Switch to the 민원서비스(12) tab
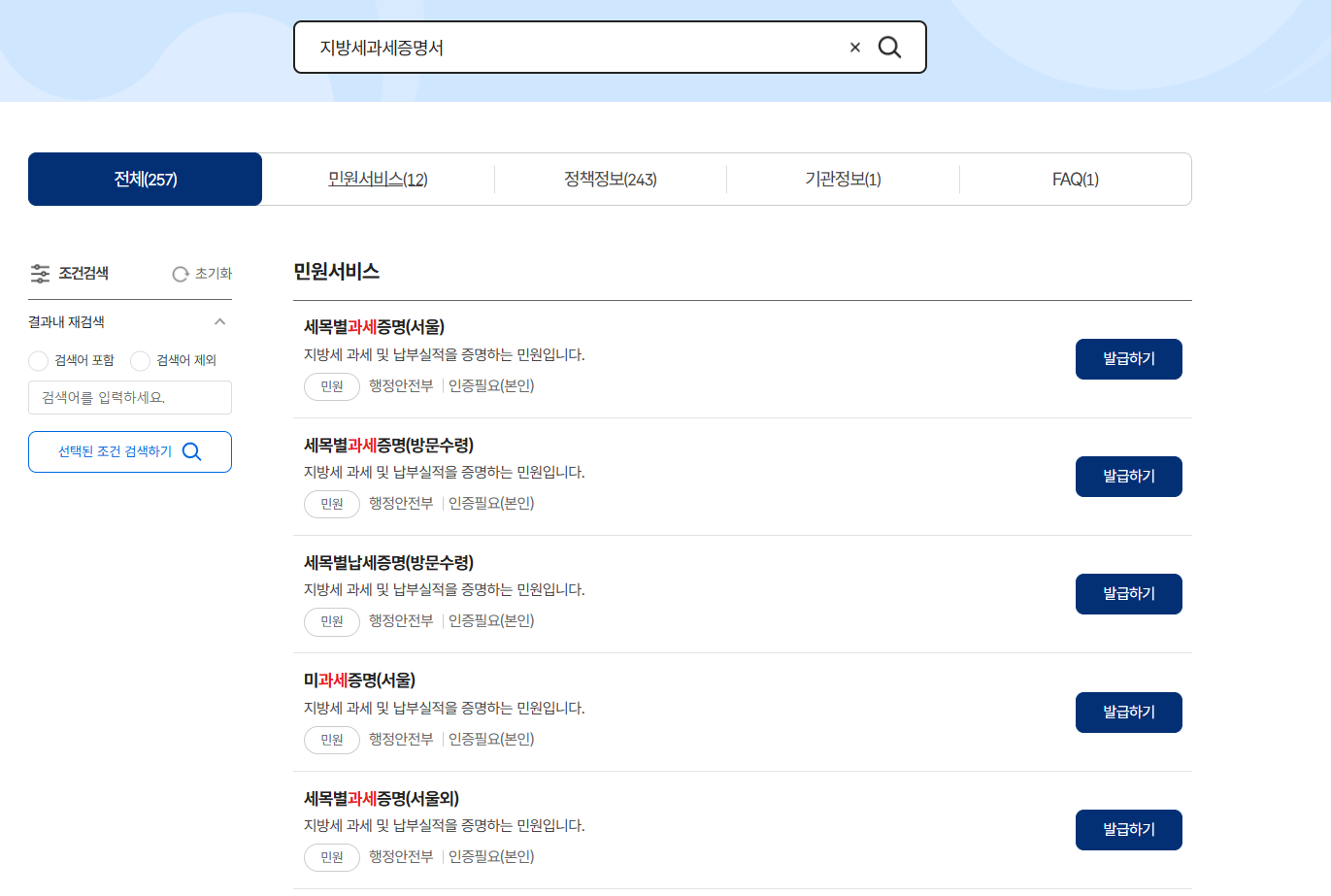The width and height of the screenshot is (1331, 896). pos(378,179)
